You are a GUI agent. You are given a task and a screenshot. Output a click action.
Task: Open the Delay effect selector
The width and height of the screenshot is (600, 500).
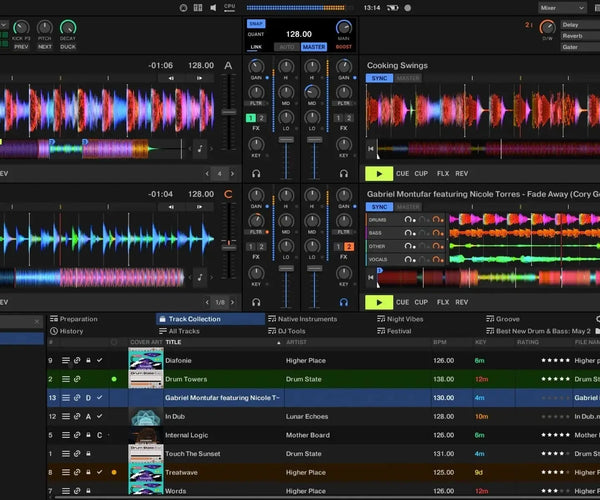580,24
